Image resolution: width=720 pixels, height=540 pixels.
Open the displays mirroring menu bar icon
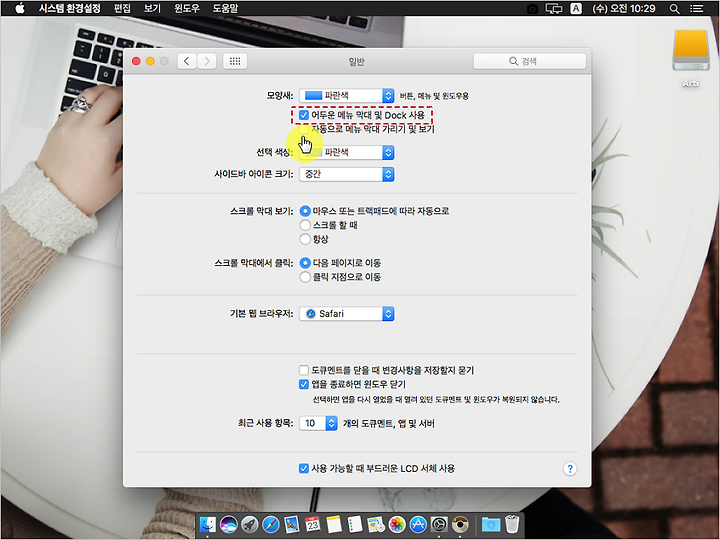pyautogui.click(x=554, y=8)
